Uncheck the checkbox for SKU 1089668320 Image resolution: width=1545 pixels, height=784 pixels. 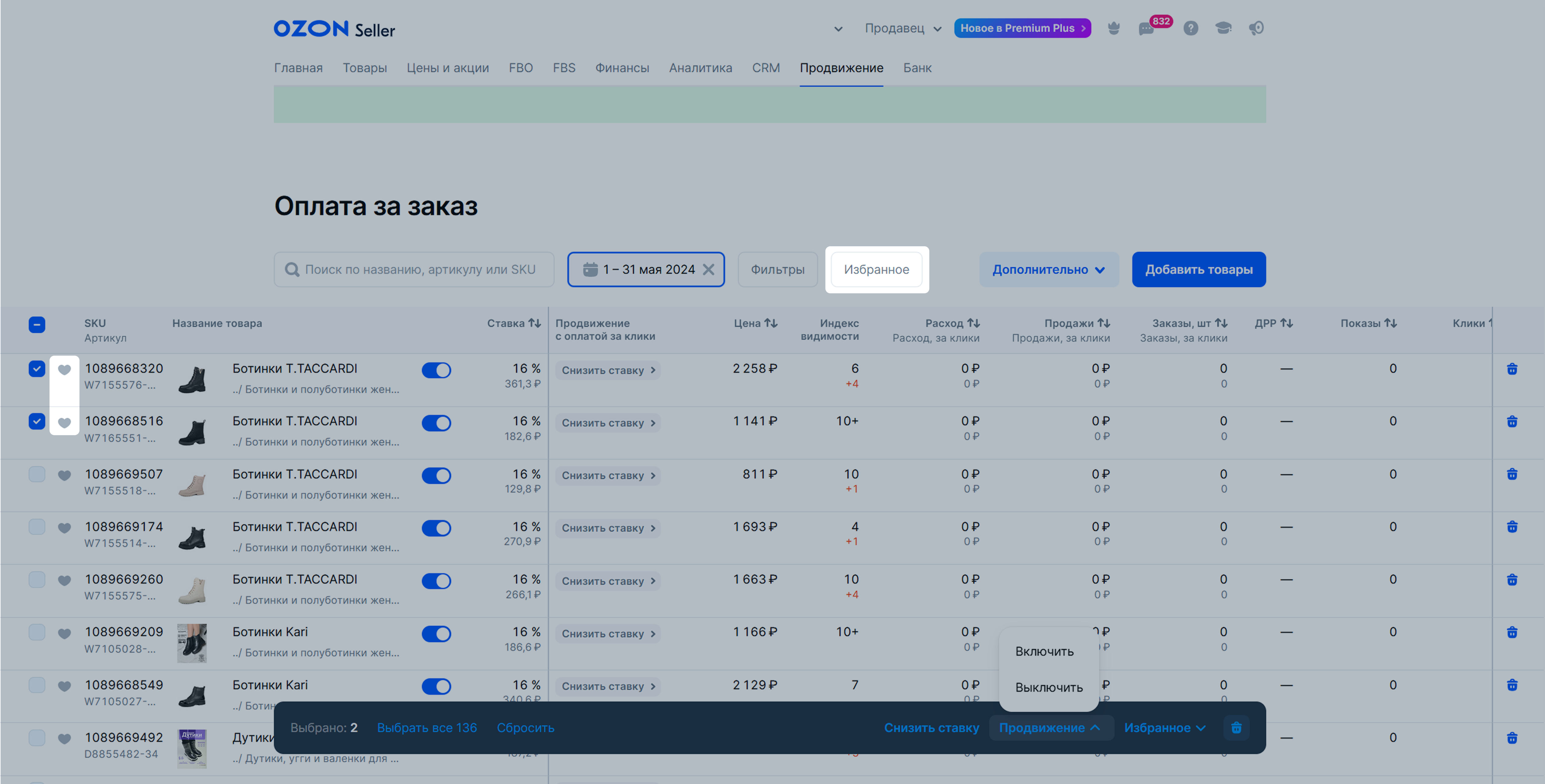click(37, 368)
